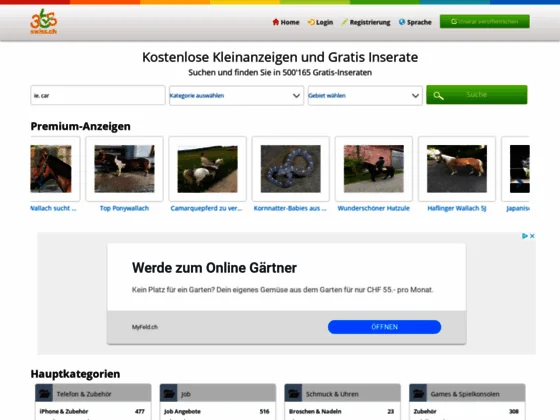
Task: Close the advertisement with X icon
Action: click(x=532, y=236)
